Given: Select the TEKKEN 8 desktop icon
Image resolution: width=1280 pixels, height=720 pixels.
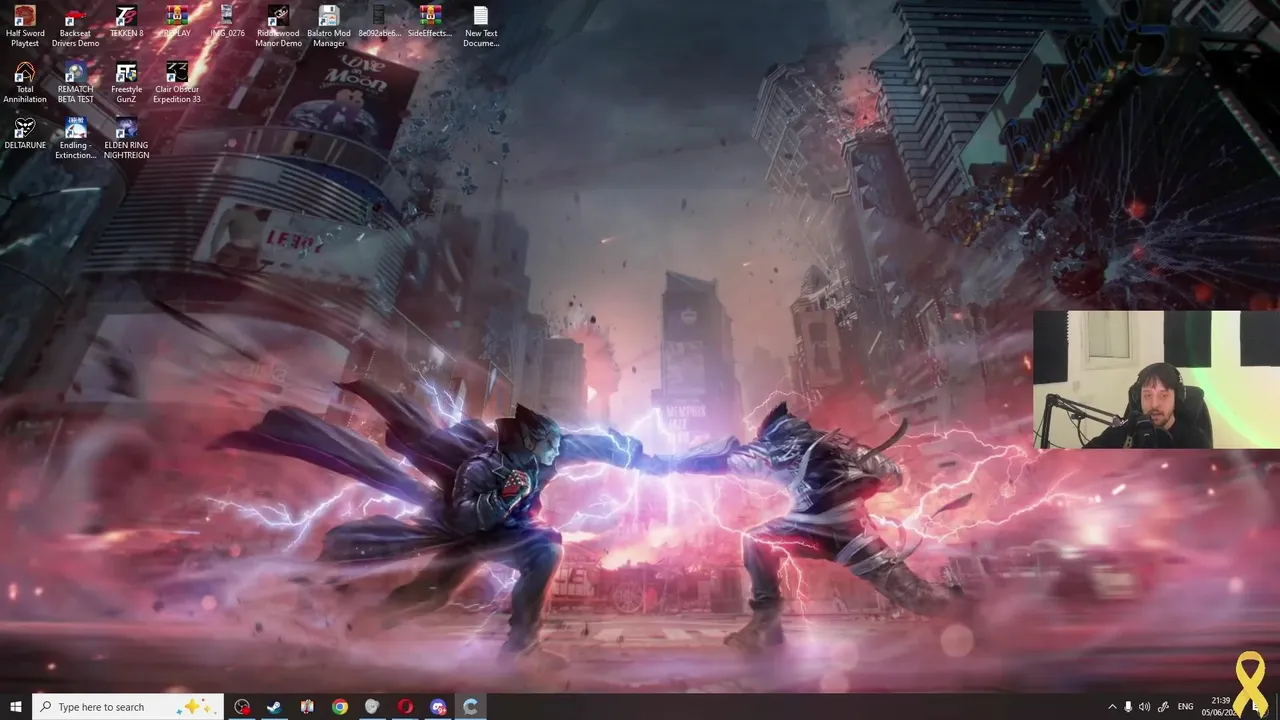Looking at the screenshot, I should [x=126, y=22].
